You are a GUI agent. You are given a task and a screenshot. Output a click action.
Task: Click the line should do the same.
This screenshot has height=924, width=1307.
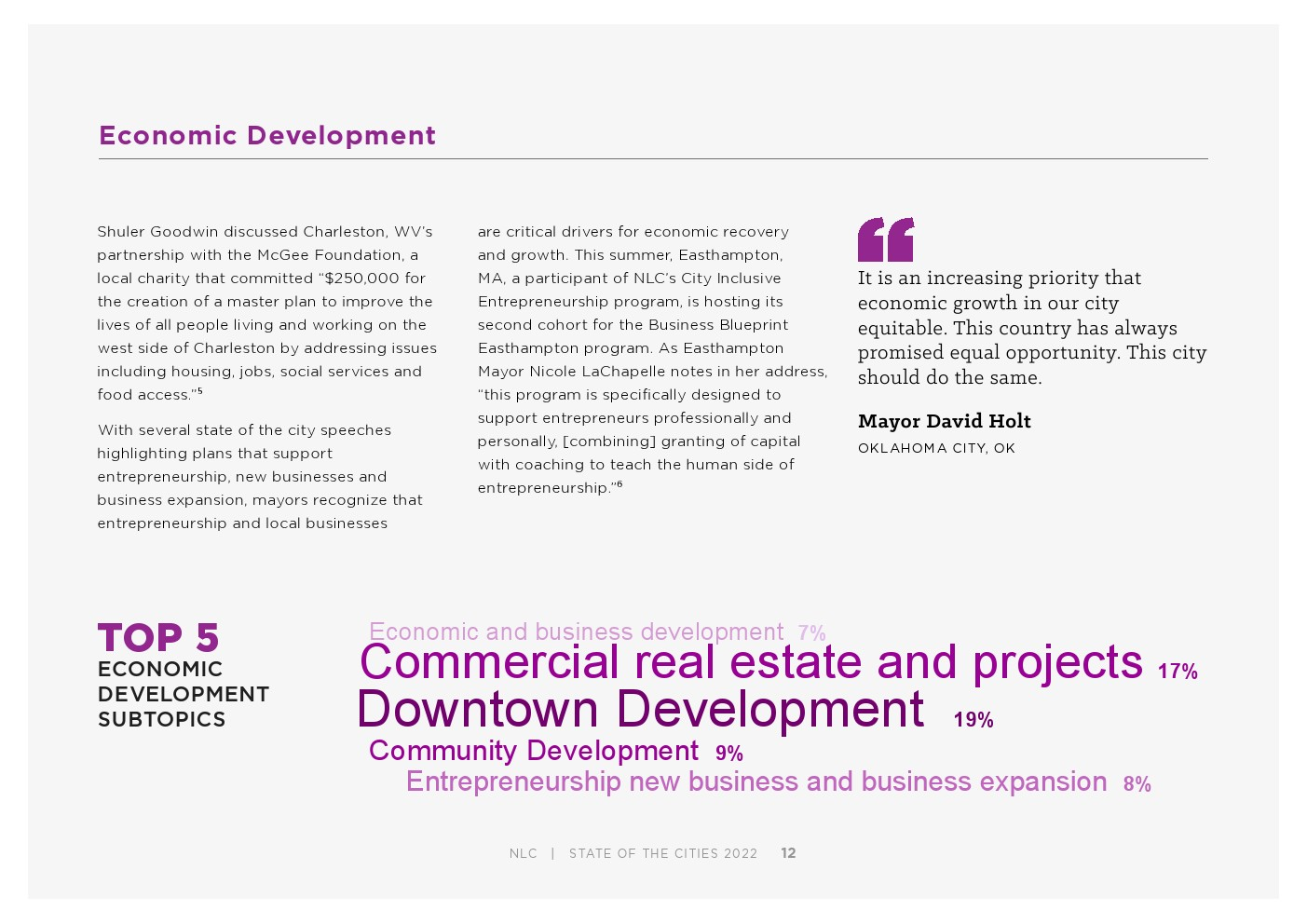(950, 377)
